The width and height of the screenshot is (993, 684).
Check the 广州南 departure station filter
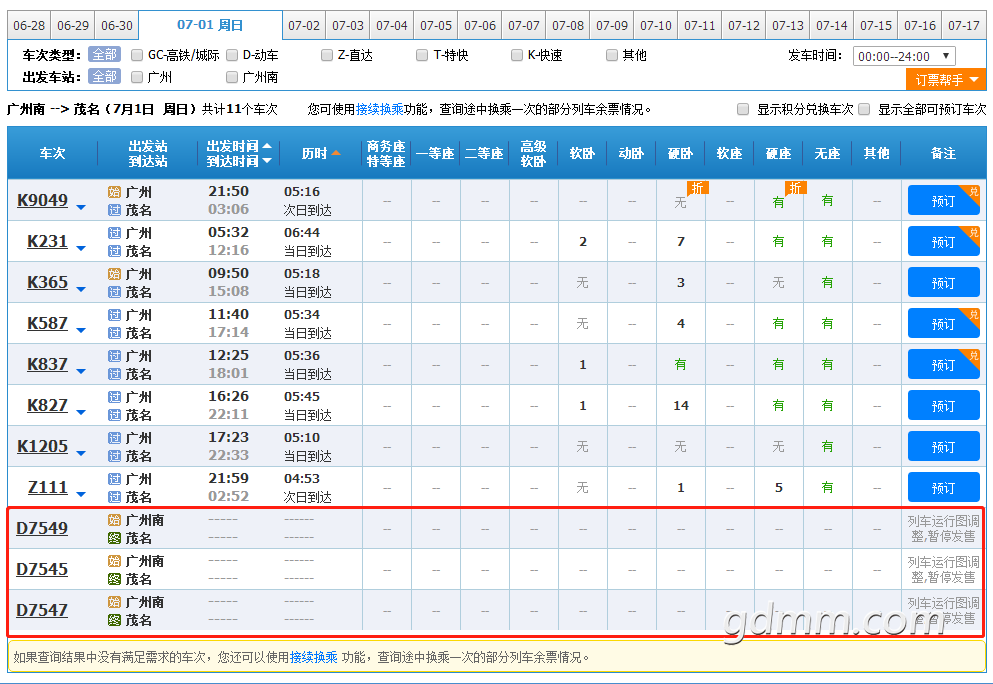coord(232,77)
